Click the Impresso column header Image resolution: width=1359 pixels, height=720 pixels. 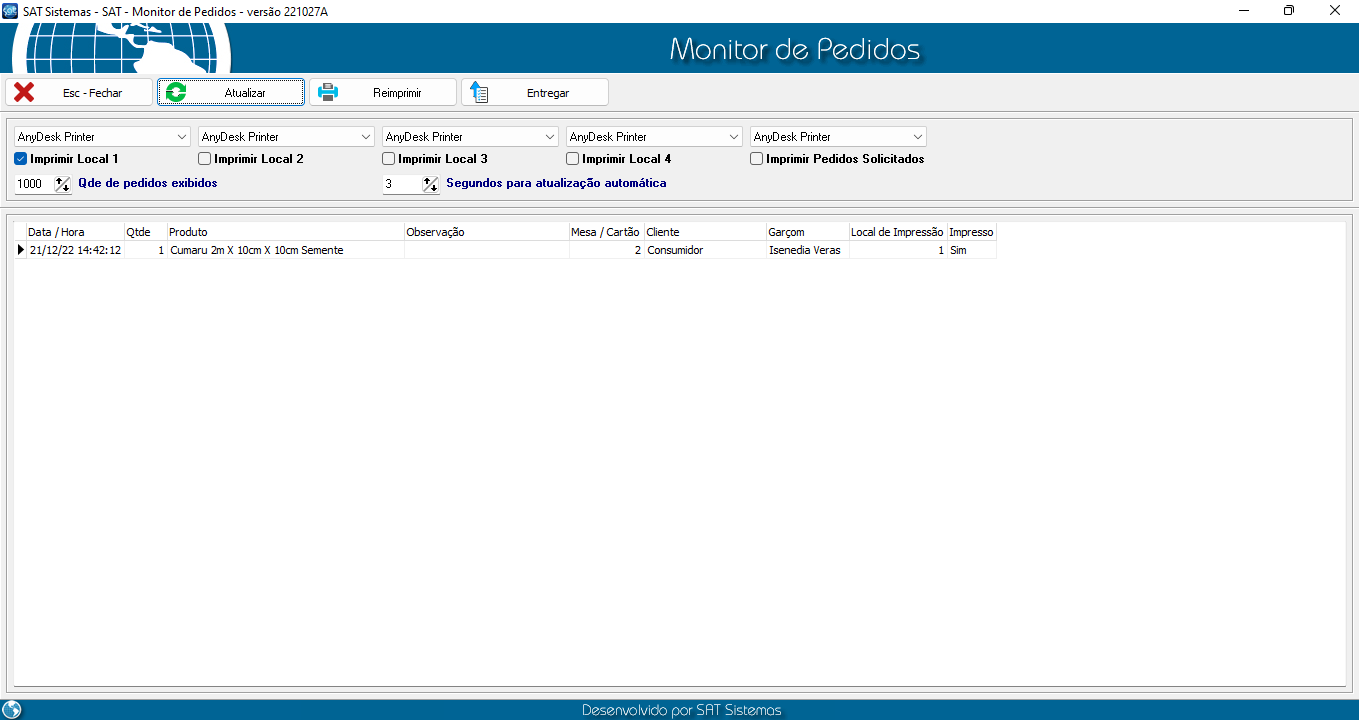971,232
